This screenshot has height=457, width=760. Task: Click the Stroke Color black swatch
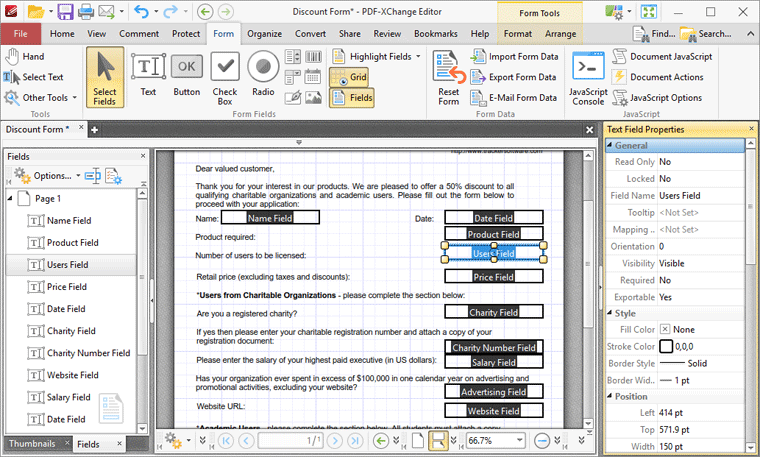pos(666,347)
